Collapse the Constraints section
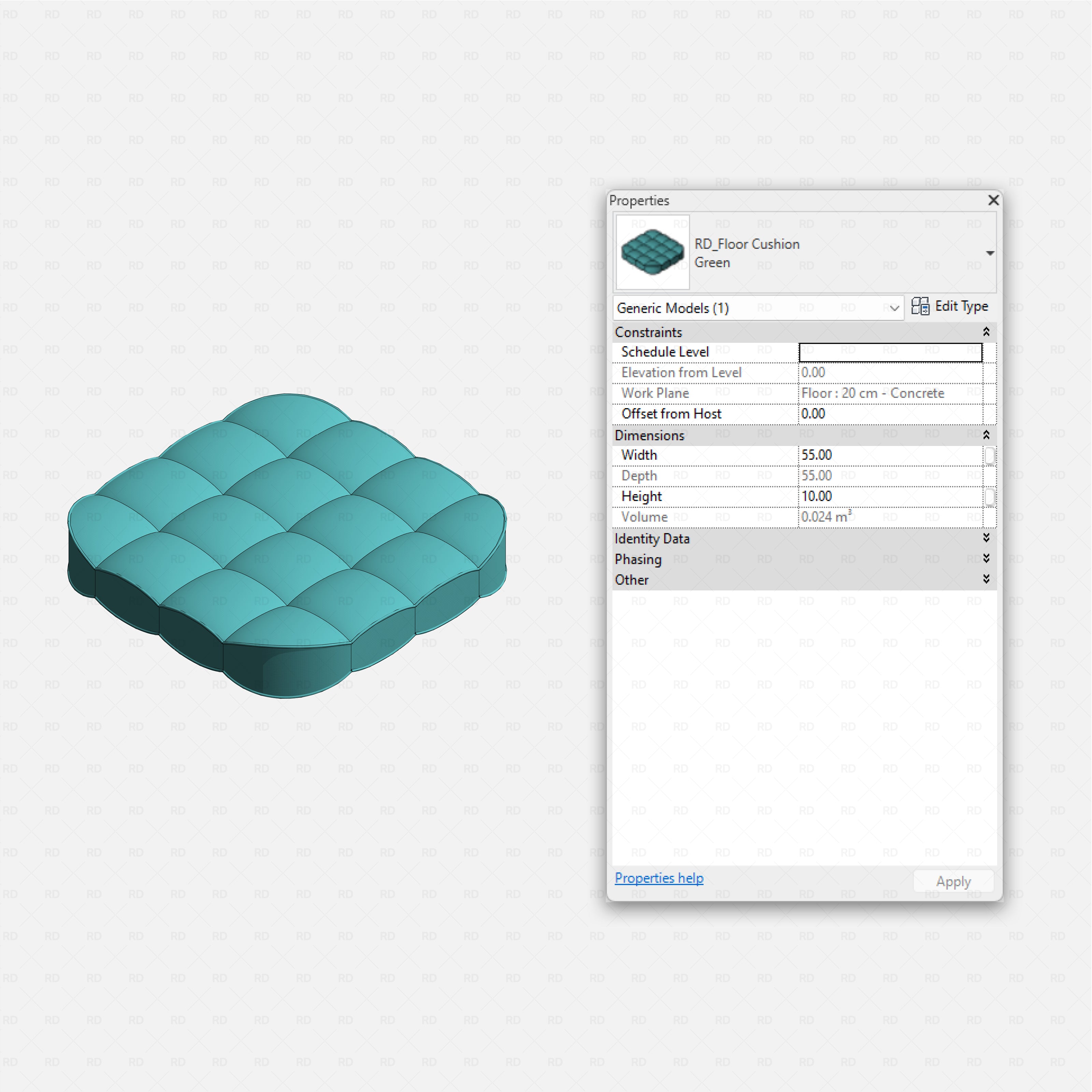Screen dimensions: 1092x1092 986,332
